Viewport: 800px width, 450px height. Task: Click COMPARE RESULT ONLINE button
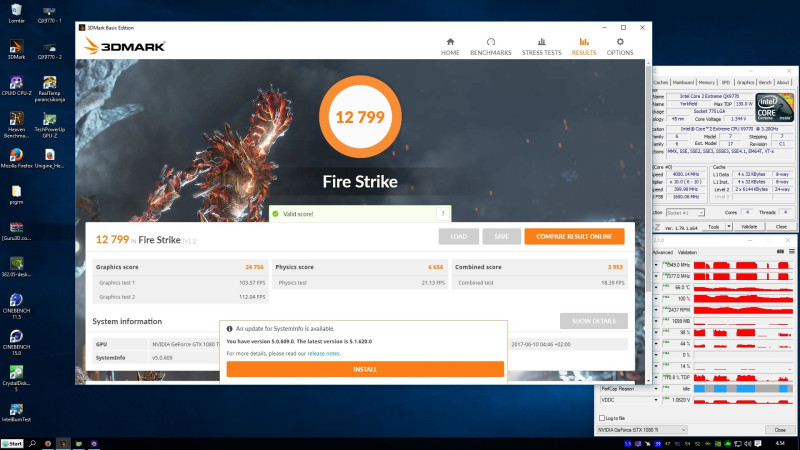click(574, 236)
